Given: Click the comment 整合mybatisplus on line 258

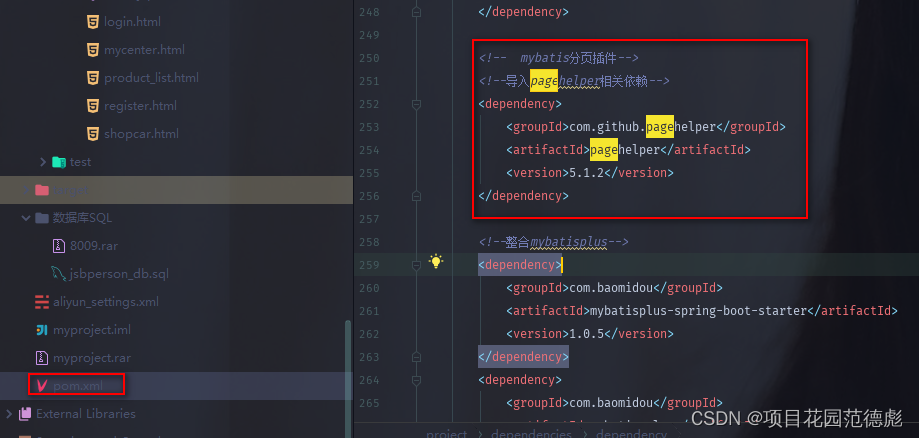Looking at the screenshot, I should pos(554,242).
